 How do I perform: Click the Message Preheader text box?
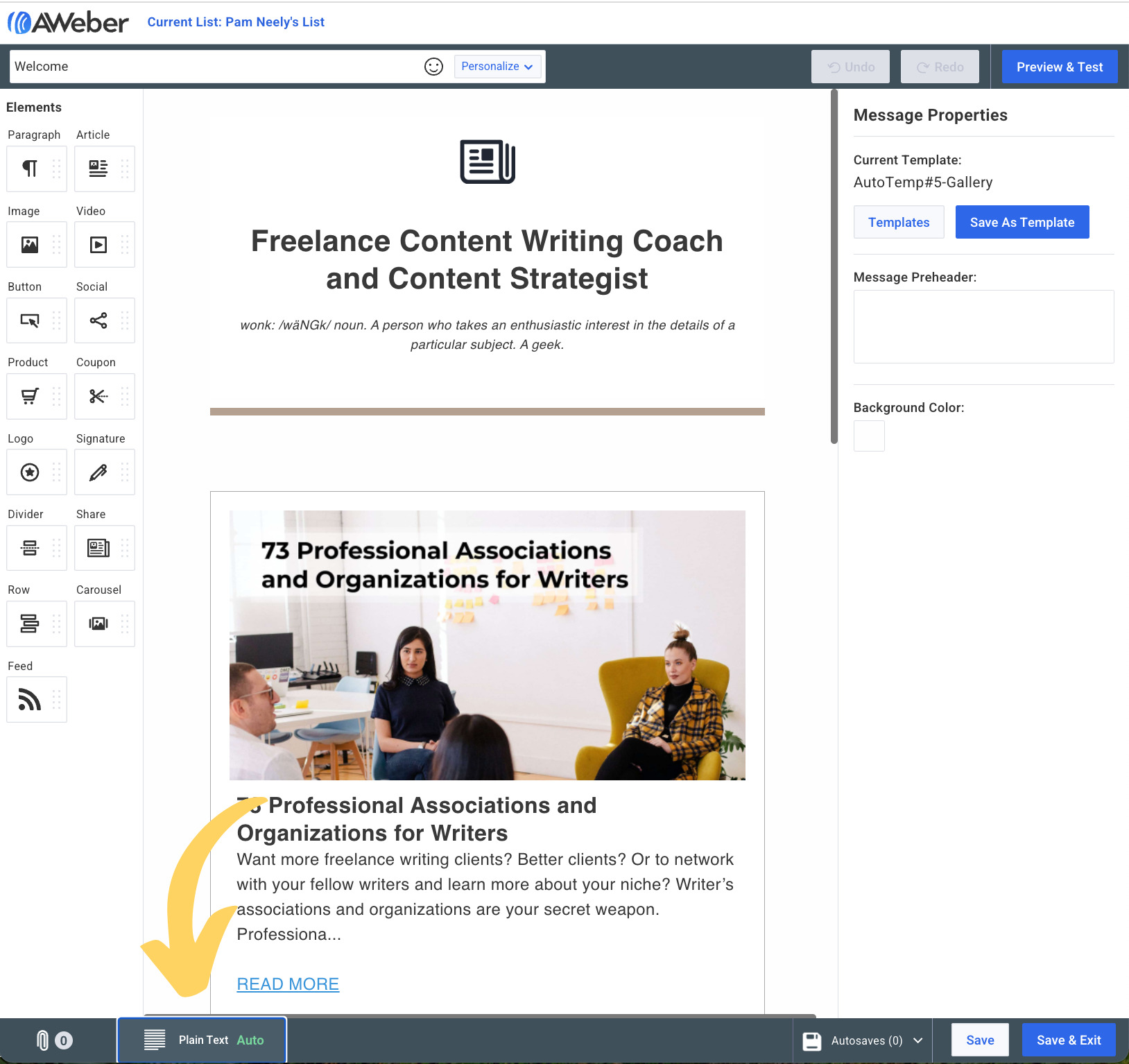click(983, 327)
